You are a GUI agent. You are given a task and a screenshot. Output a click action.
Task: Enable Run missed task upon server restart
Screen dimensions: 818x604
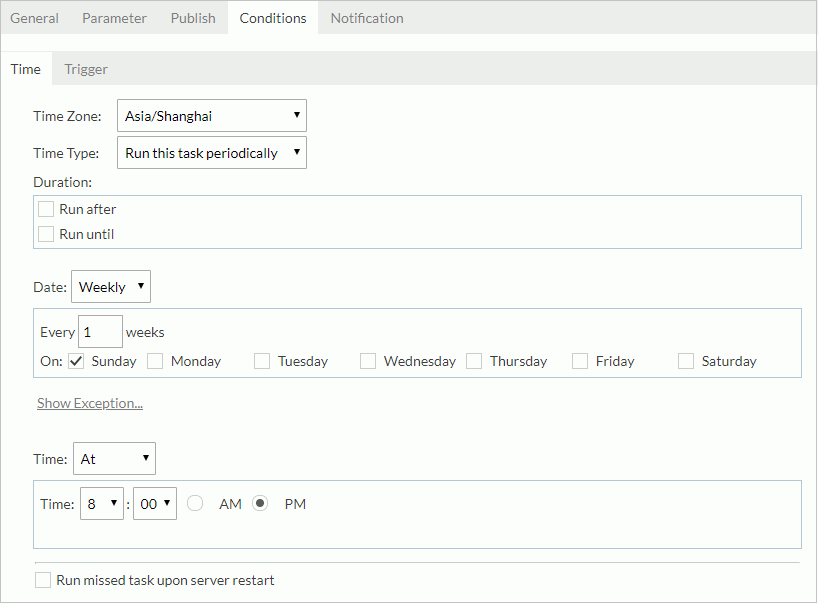point(43,580)
